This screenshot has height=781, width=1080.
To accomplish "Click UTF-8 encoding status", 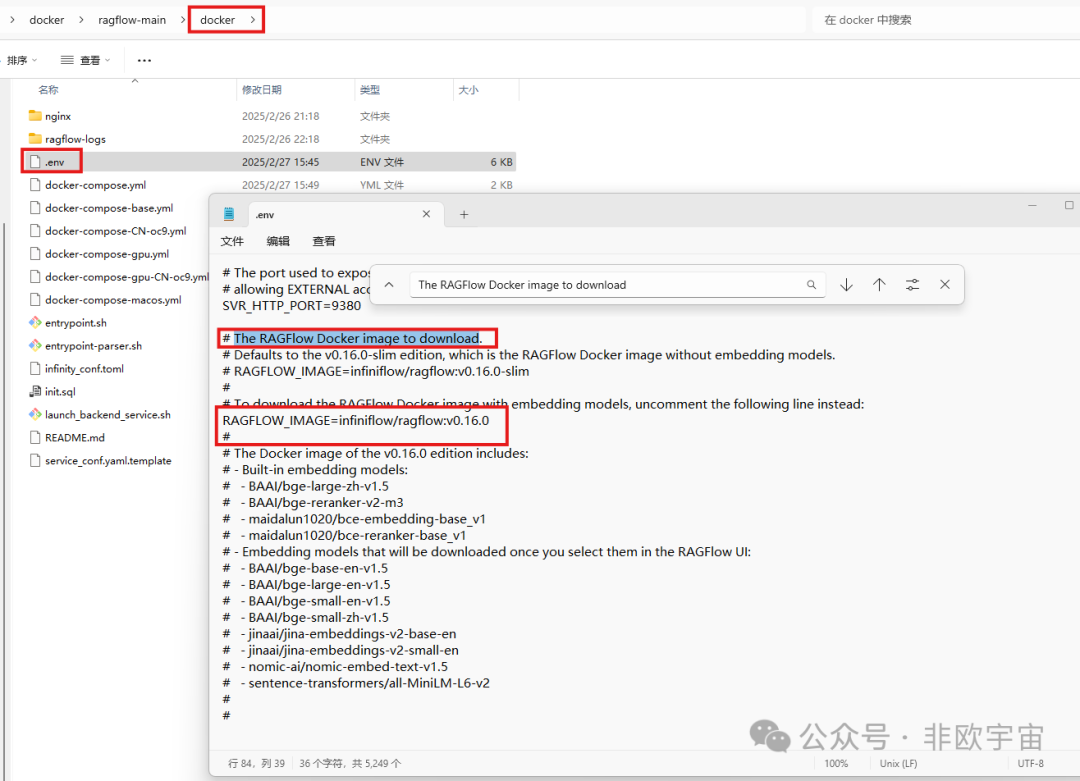I will [1030, 763].
